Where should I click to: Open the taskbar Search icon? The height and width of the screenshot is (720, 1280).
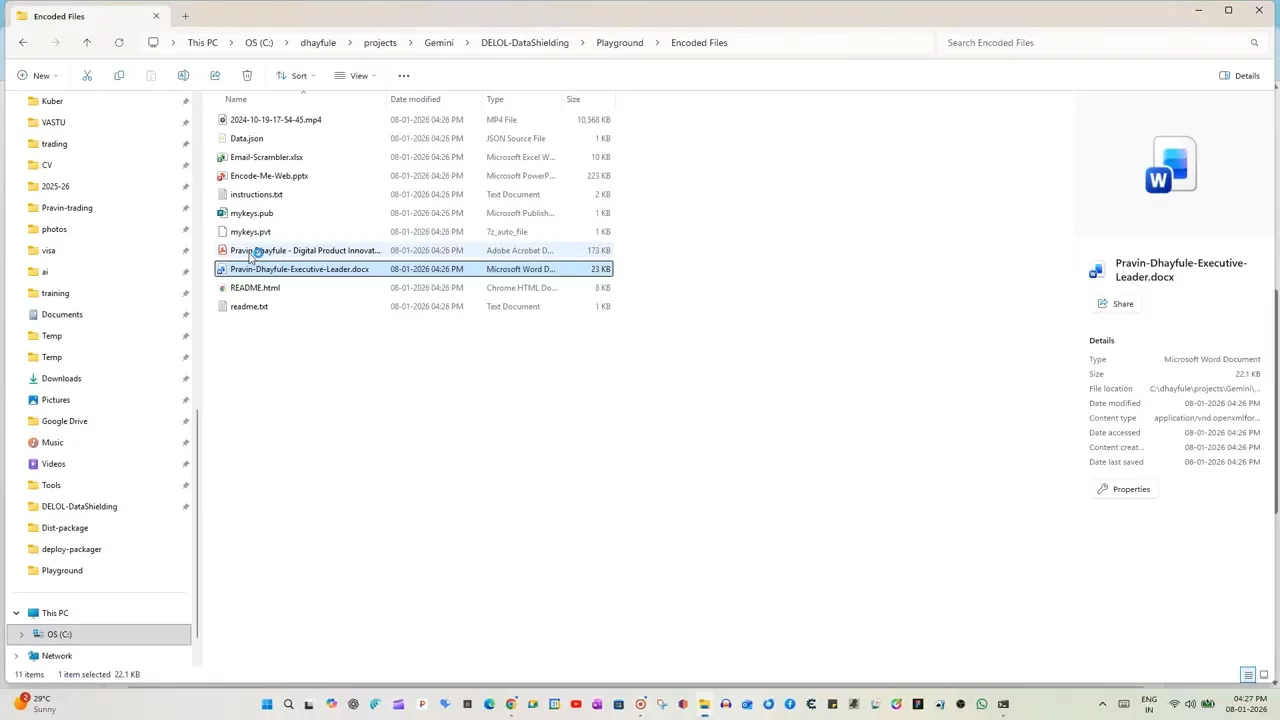pyautogui.click(x=288, y=705)
